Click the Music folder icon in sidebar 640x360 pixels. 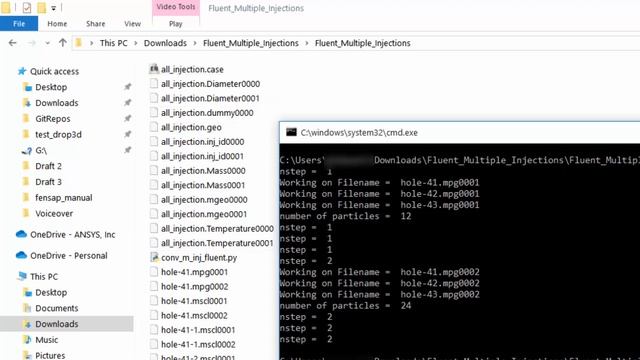pos(27,340)
